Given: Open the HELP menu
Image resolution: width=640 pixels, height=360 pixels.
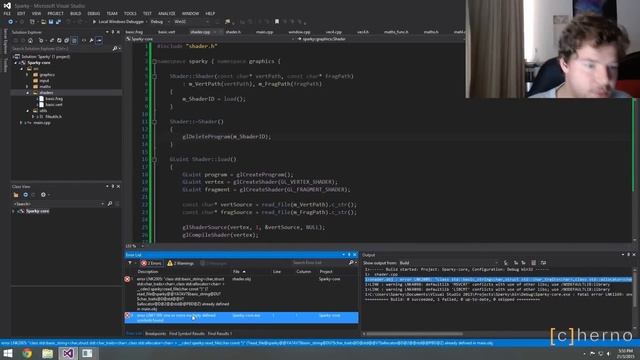Looking at the screenshot, I should [210, 13].
